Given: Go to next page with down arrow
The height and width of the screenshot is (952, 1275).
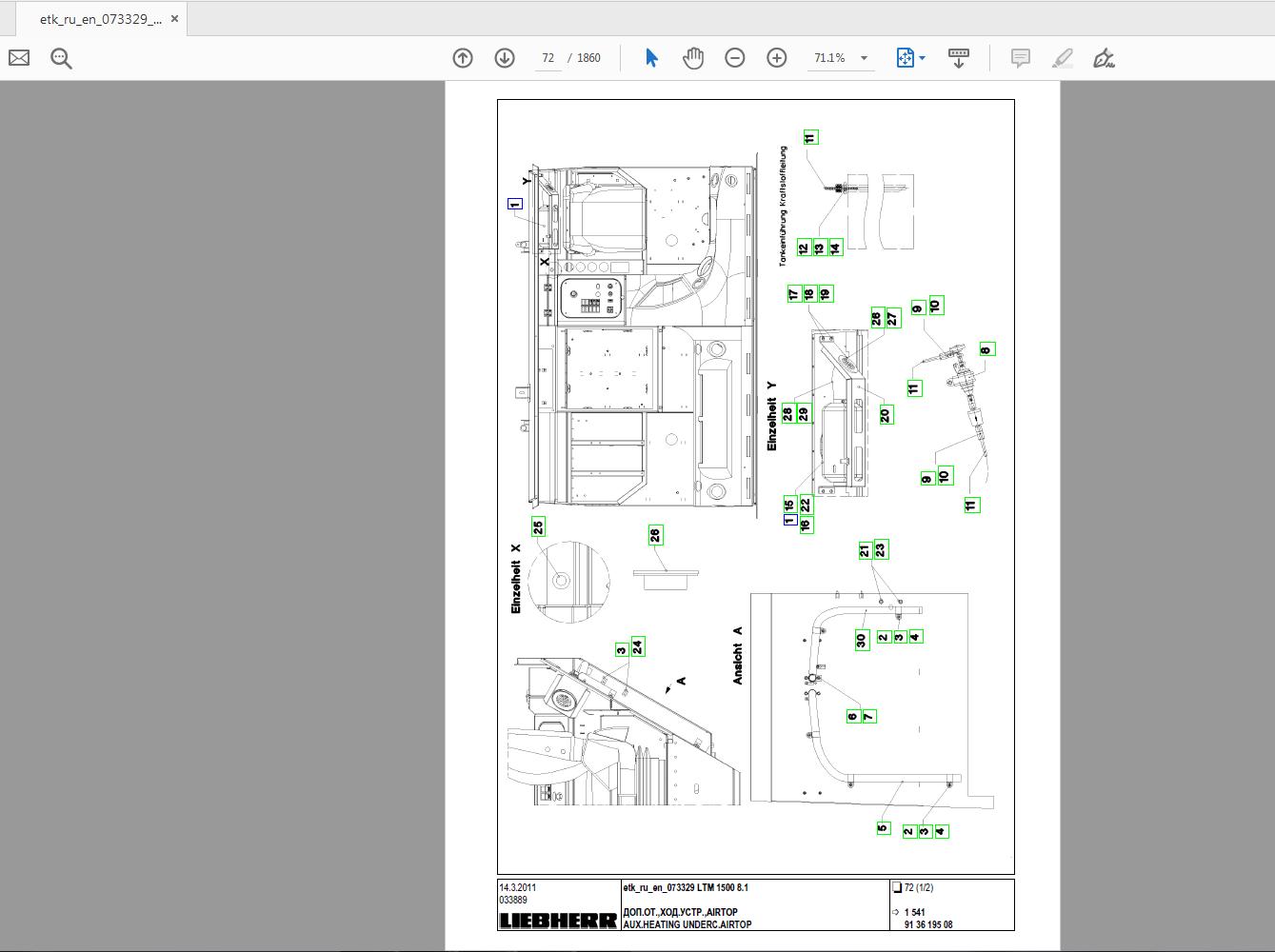Looking at the screenshot, I should point(505,58).
